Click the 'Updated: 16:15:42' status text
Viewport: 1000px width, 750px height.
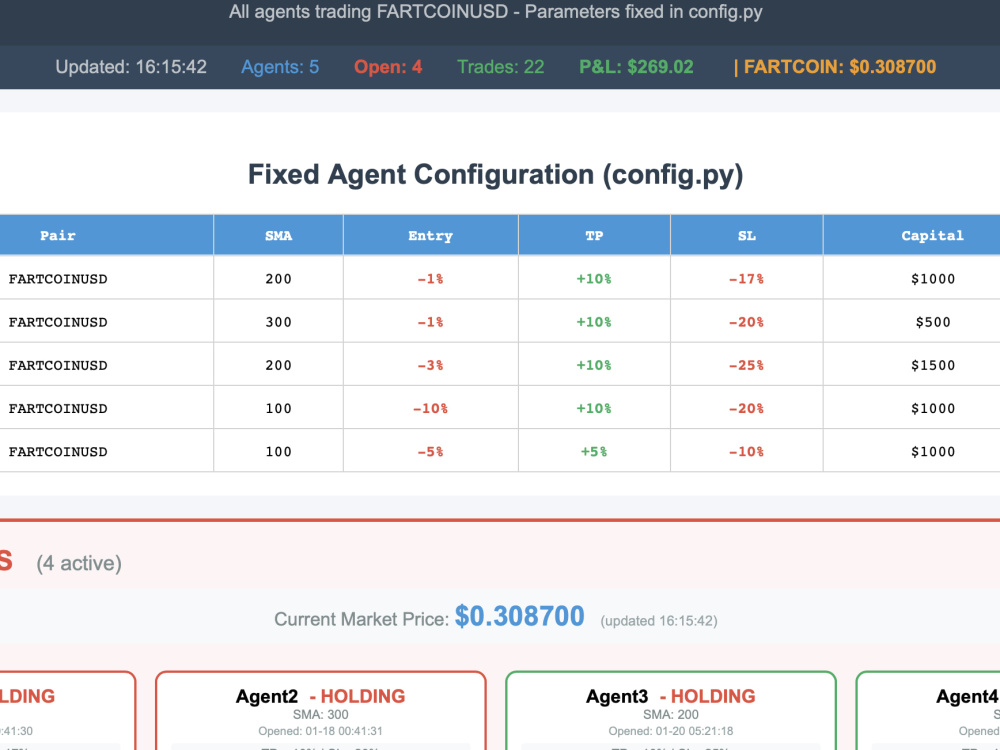(131, 67)
